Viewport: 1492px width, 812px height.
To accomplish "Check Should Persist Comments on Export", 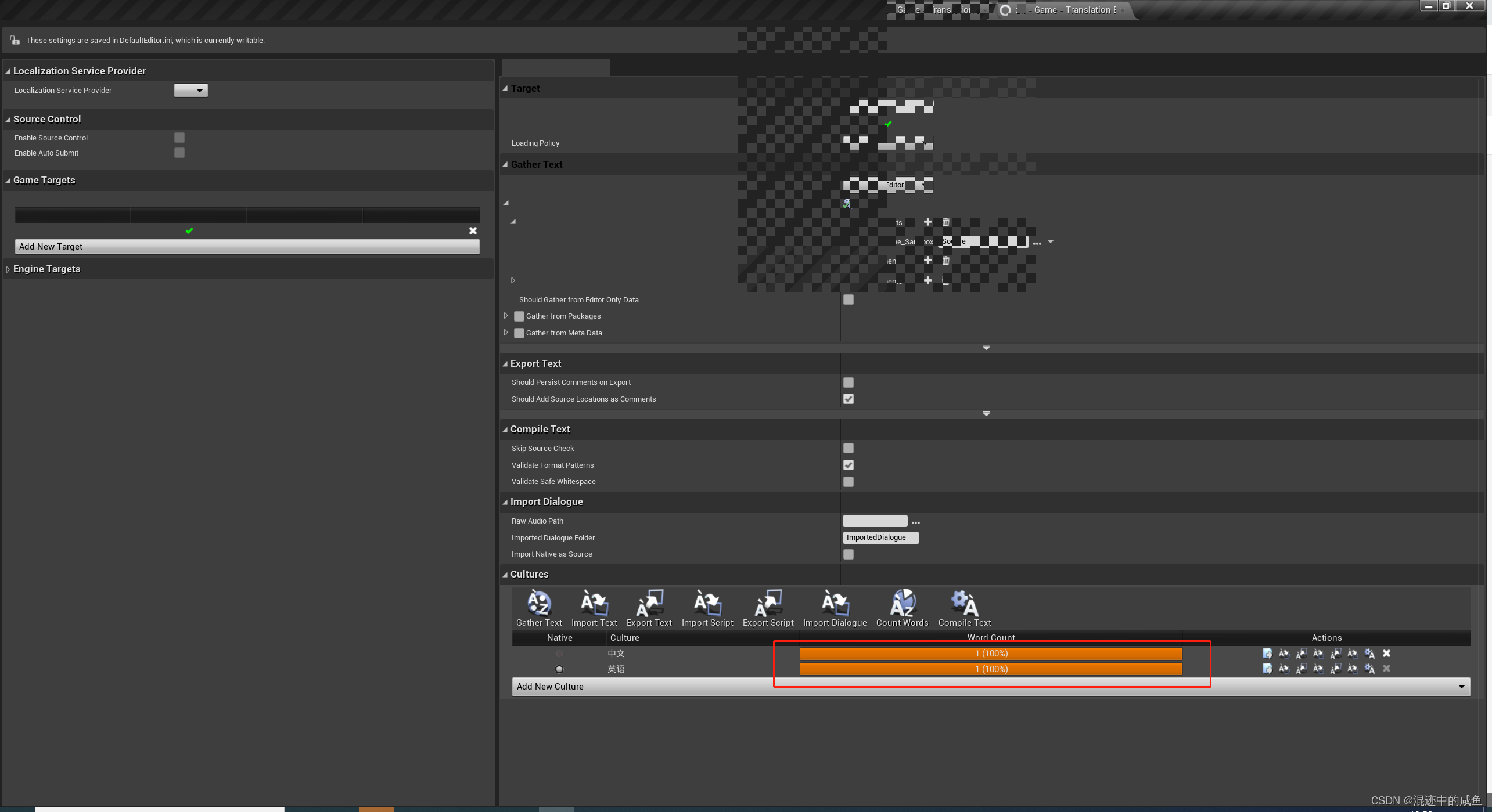I will tap(849, 382).
